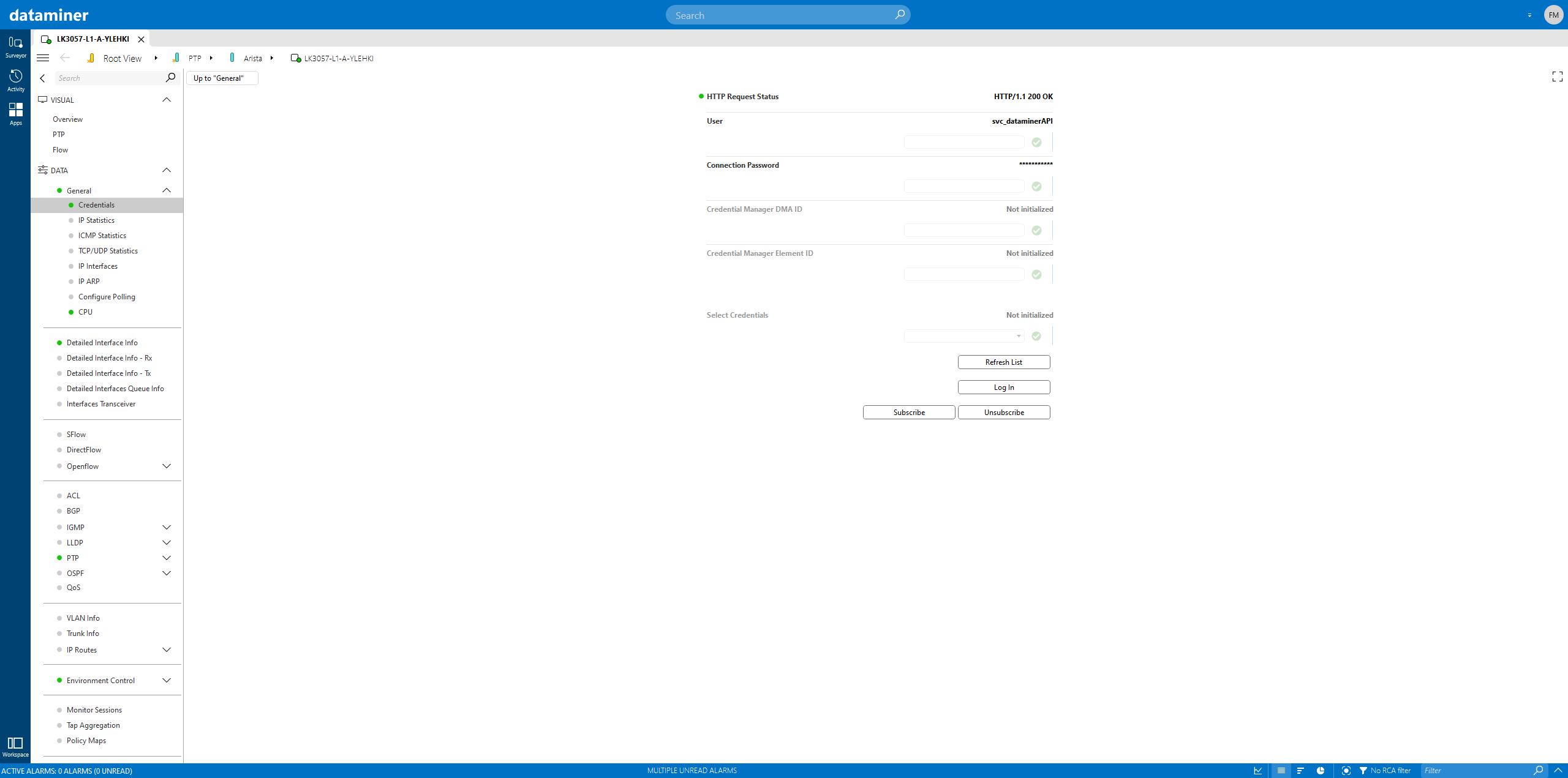Select the LK3057-L1-A-YLEHKI tab
1568x778 pixels.
(x=92, y=39)
